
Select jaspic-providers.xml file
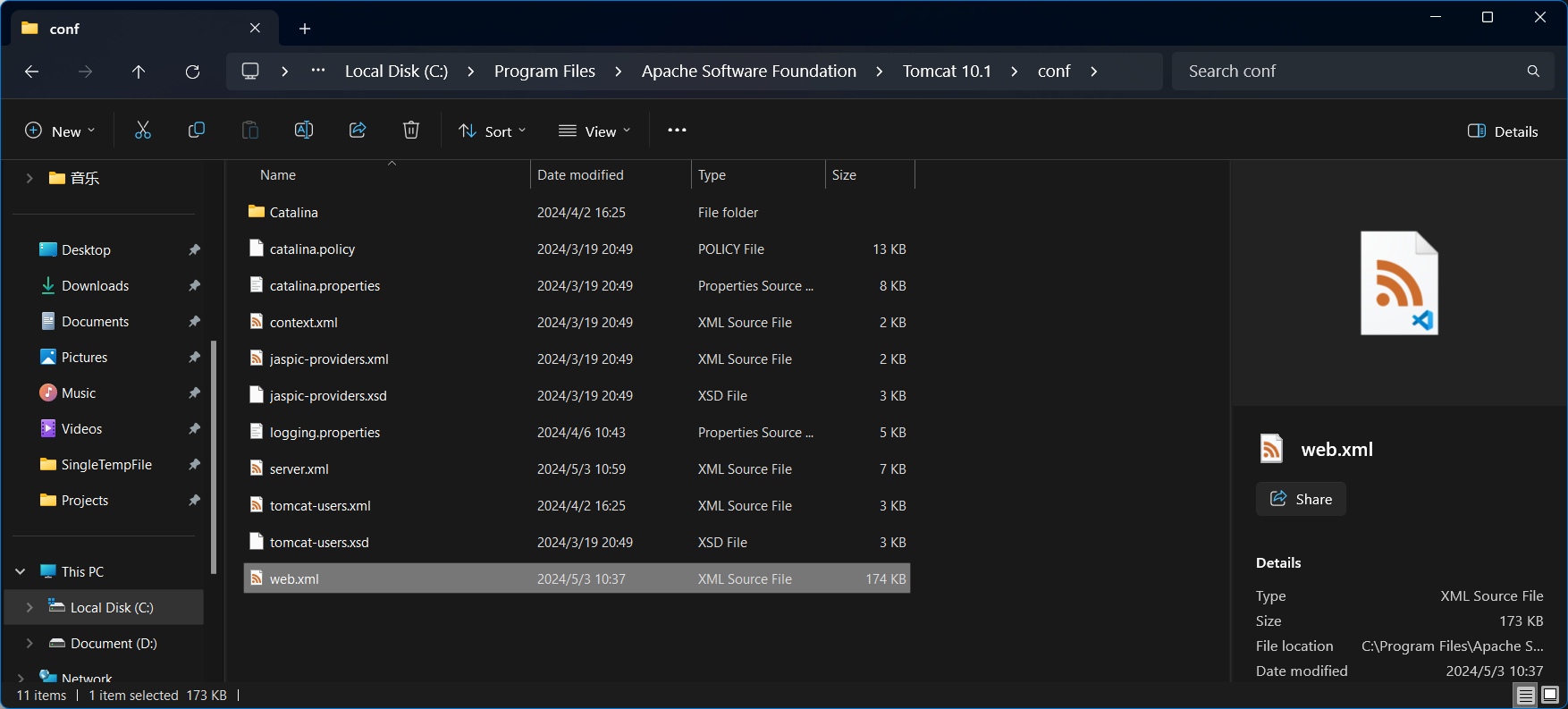[577, 359]
